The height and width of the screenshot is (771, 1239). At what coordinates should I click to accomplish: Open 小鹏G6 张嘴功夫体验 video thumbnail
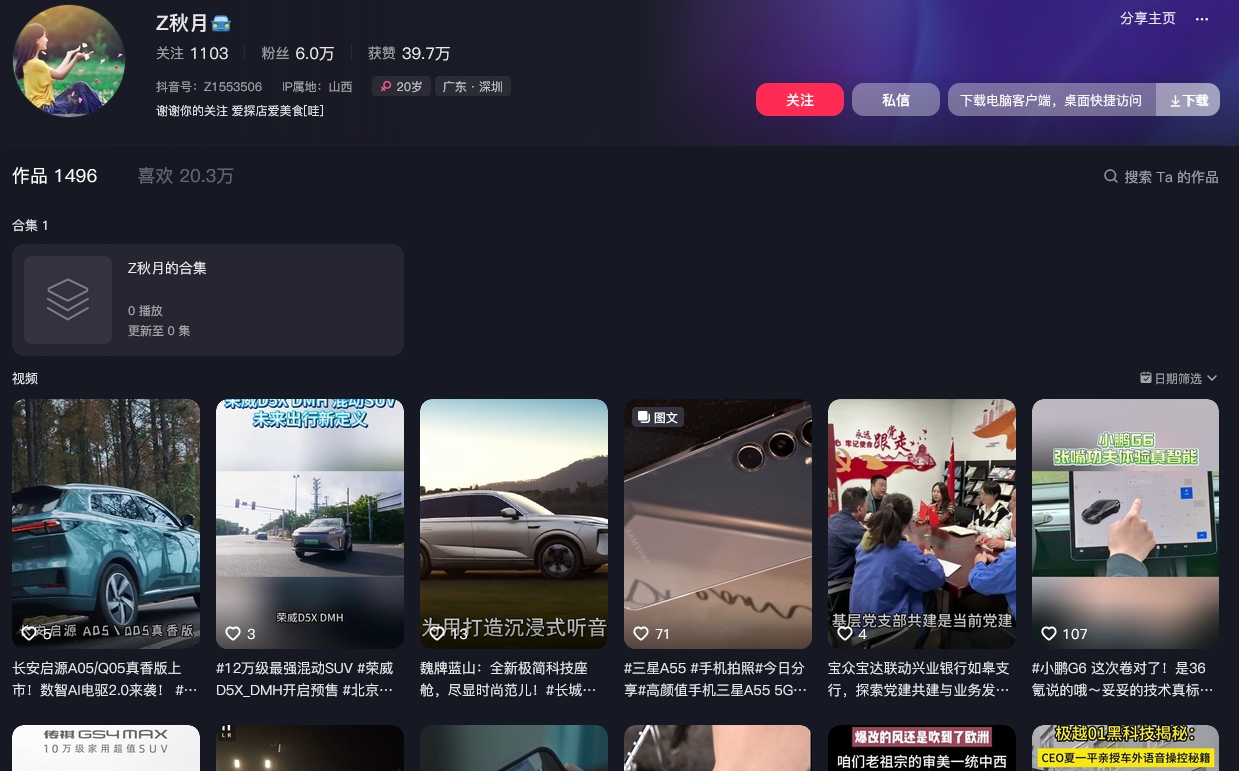tap(1126, 524)
